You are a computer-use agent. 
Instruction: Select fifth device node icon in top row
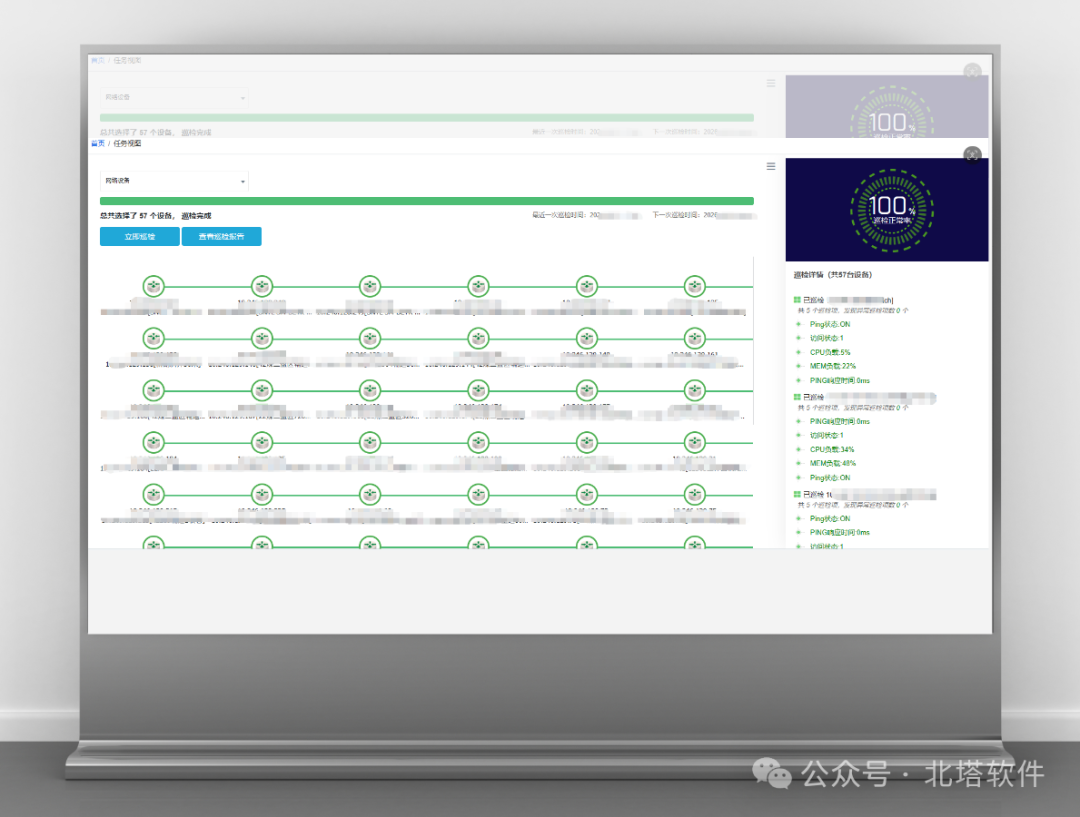(x=587, y=286)
